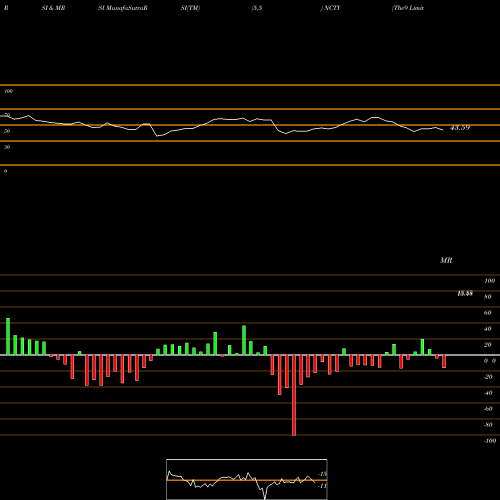Click the MR axis label -20
The height and width of the screenshot is (500, 500).
pyautogui.click(x=488, y=377)
